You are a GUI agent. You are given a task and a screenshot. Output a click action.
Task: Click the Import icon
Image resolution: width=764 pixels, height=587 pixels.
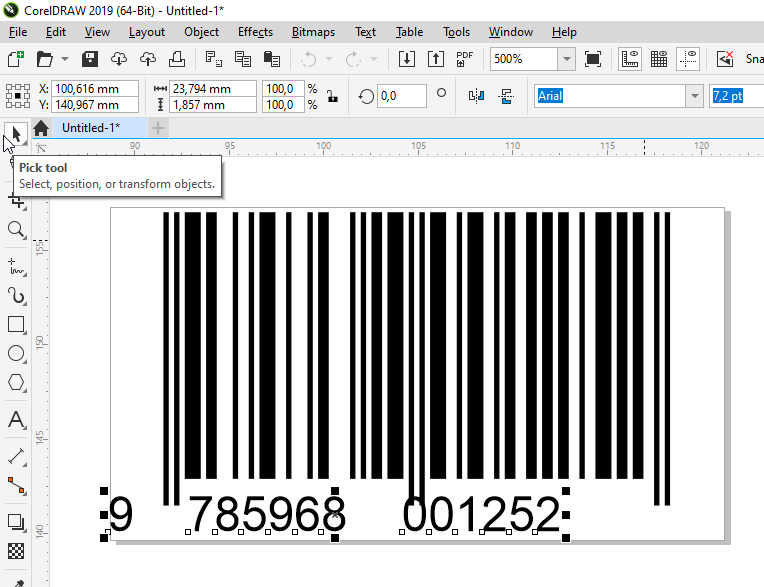click(x=407, y=59)
